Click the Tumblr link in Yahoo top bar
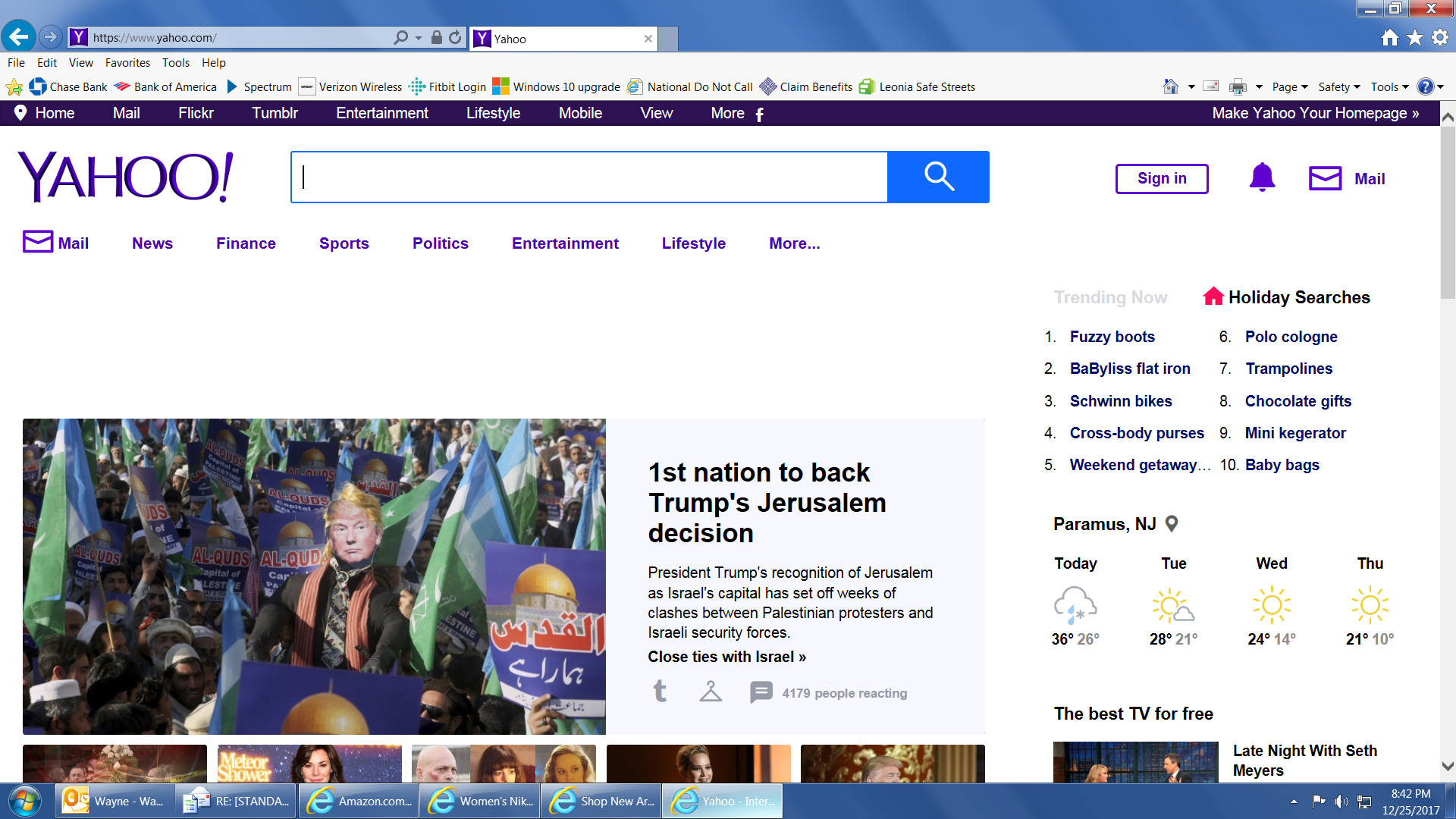This screenshot has width=1456, height=819. (x=275, y=113)
